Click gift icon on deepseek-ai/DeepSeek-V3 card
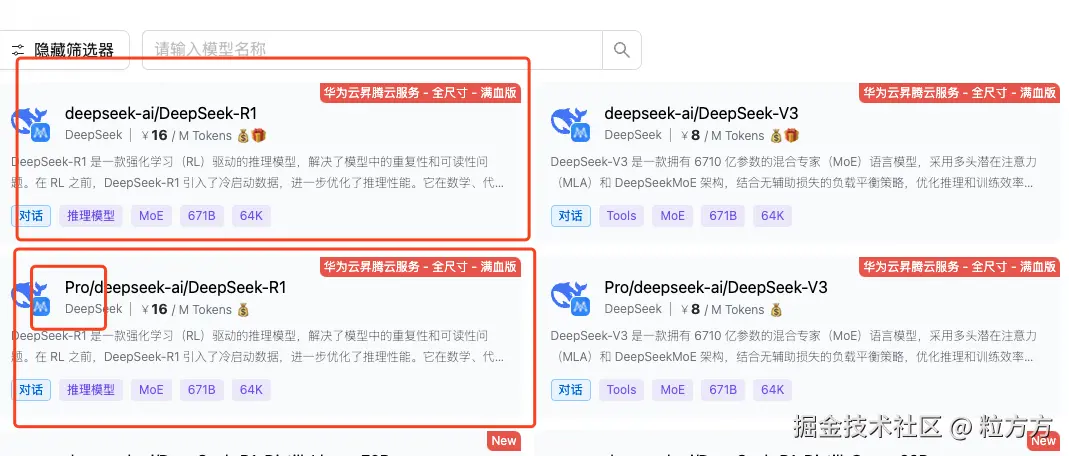1069x456 pixels. pyautogui.click(x=792, y=136)
